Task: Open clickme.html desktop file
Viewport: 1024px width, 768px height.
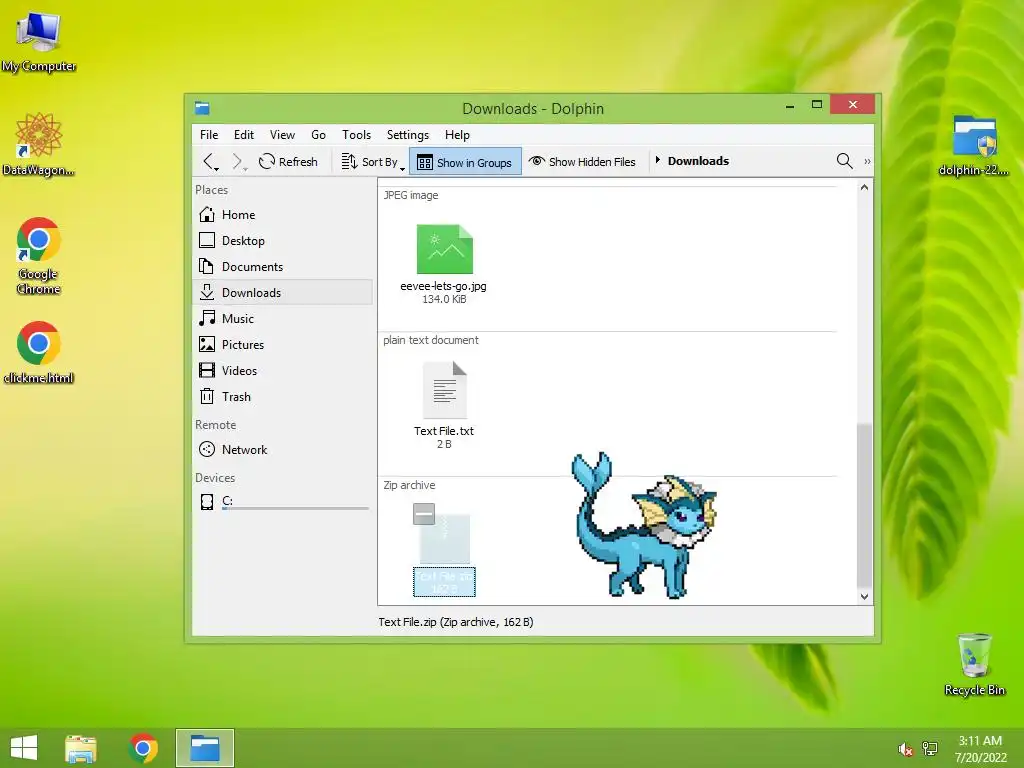Action: point(39,353)
